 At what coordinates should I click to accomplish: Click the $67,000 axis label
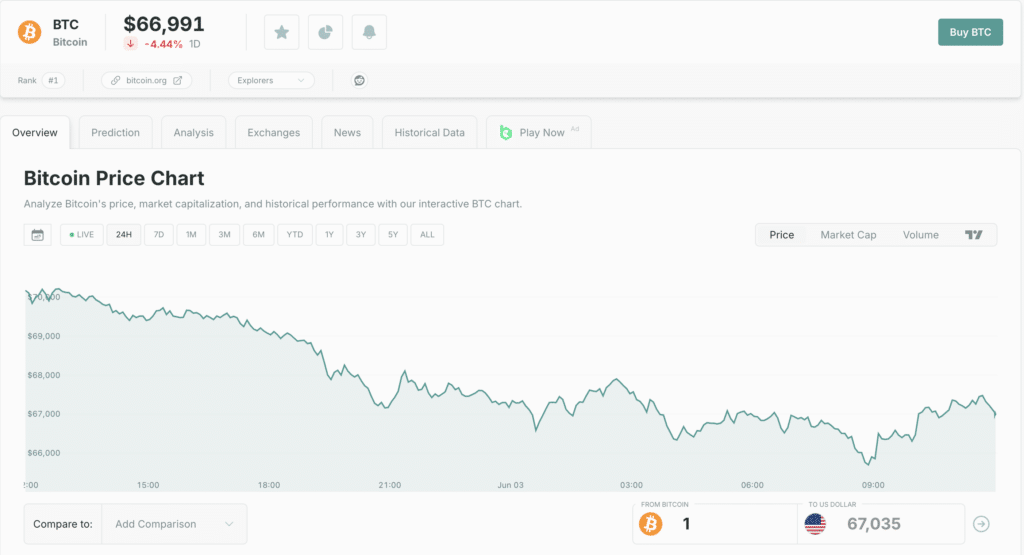pyautogui.click(x=44, y=414)
